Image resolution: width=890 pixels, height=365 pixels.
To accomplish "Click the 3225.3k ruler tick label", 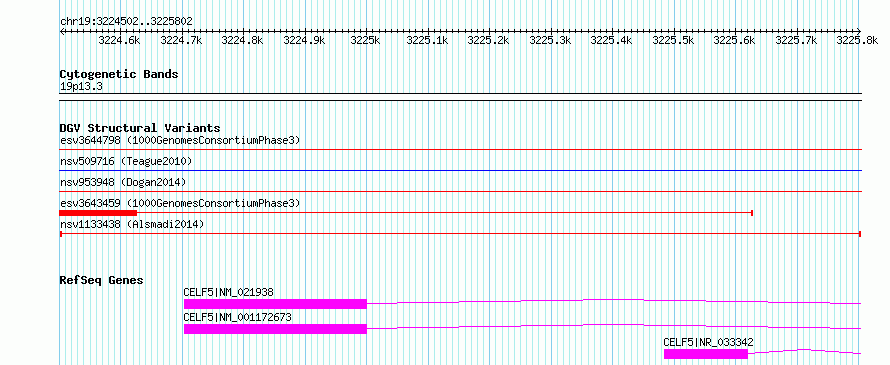I will 550,40.
